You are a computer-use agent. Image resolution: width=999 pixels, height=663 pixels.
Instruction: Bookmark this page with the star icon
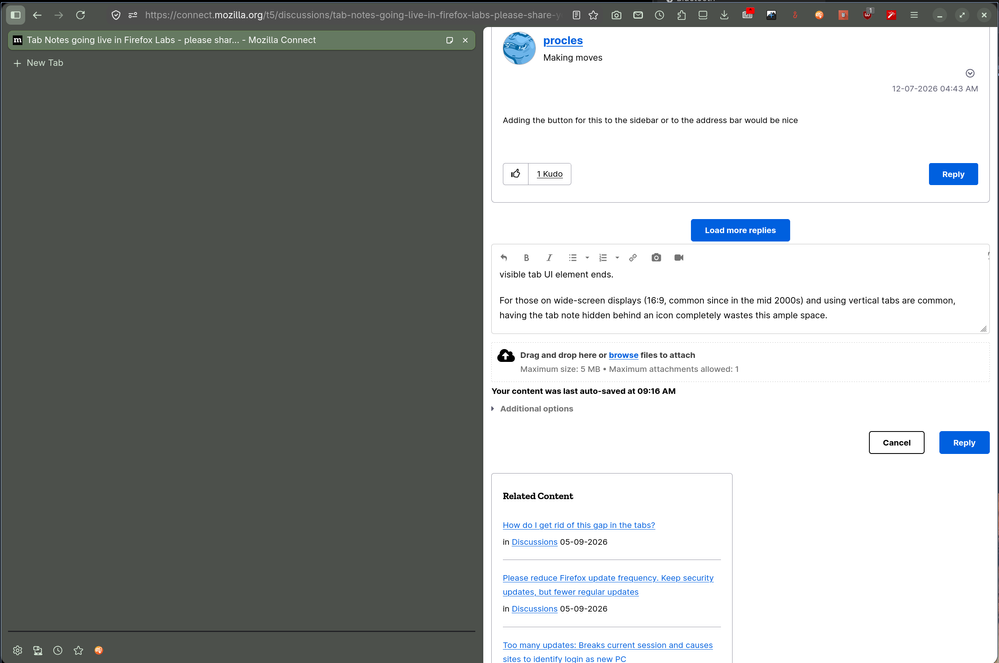pyautogui.click(x=593, y=15)
